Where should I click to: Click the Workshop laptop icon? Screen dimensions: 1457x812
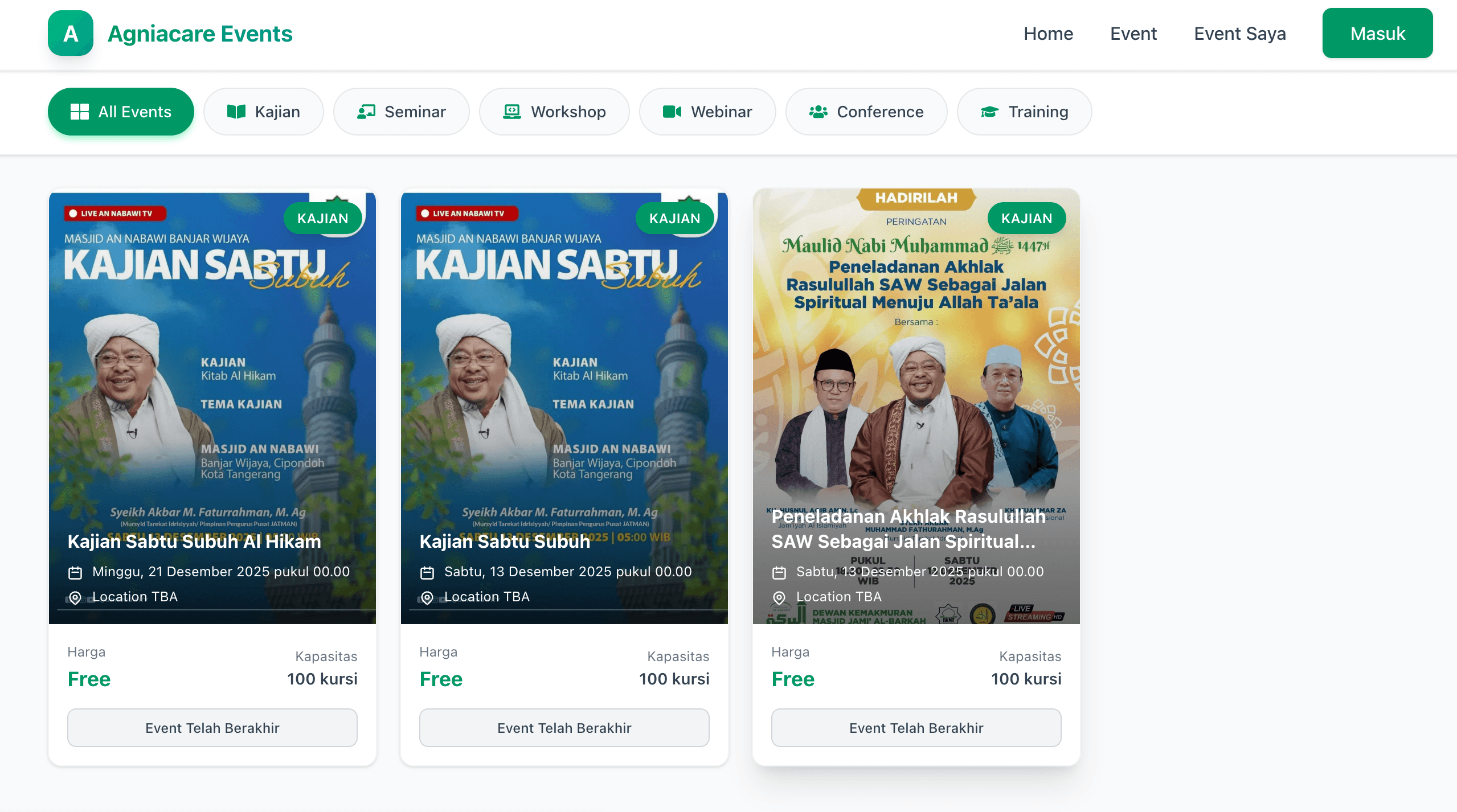point(512,112)
